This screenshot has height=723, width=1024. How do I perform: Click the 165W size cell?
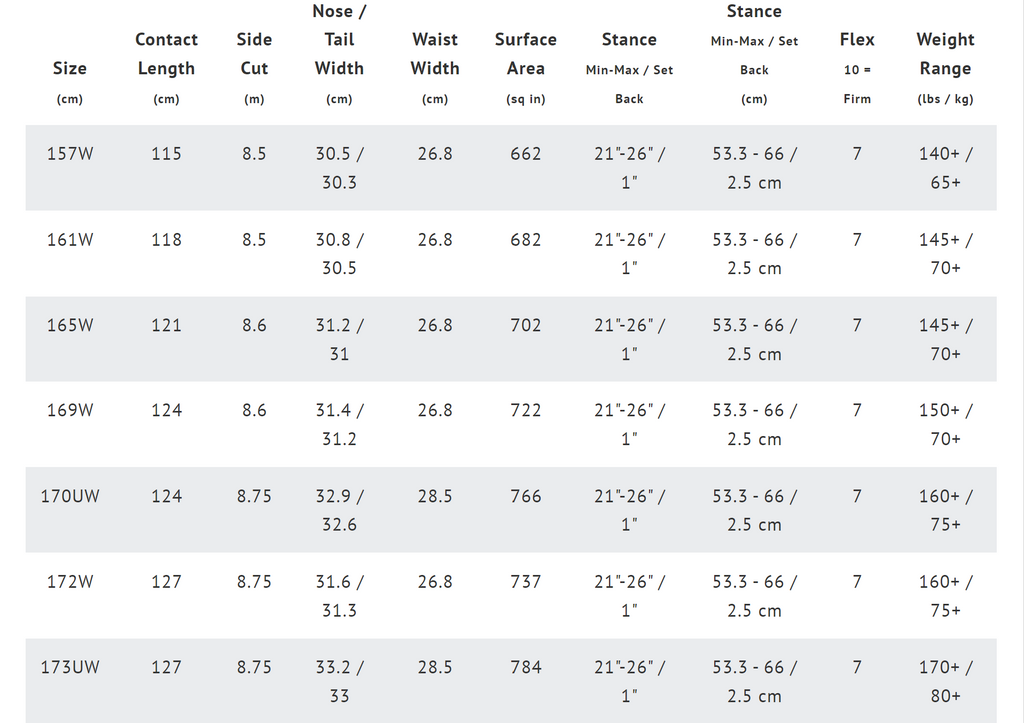[x=70, y=325]
